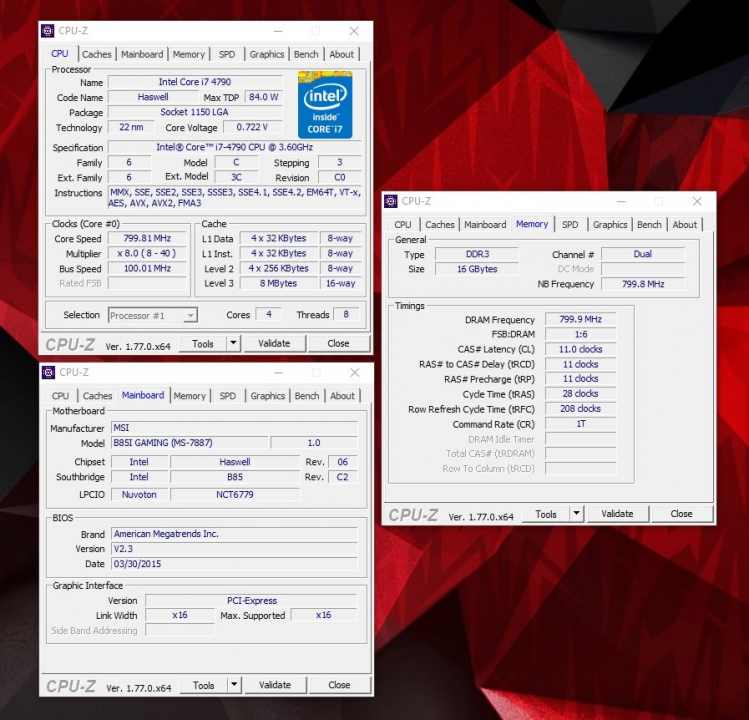This screenshot has width=749, height=720.
Task: Minimize the CPU tab CPU-Z window
Action: click(x=278, y=31)
